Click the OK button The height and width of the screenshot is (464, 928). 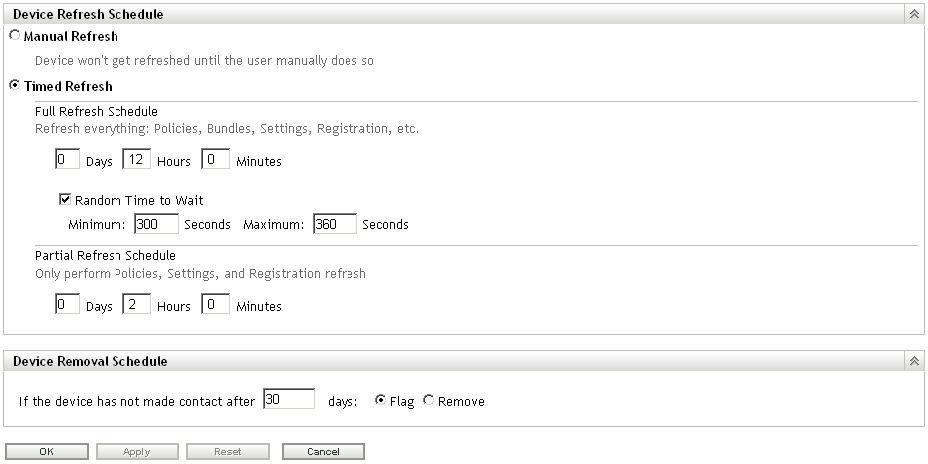point(47,452)
